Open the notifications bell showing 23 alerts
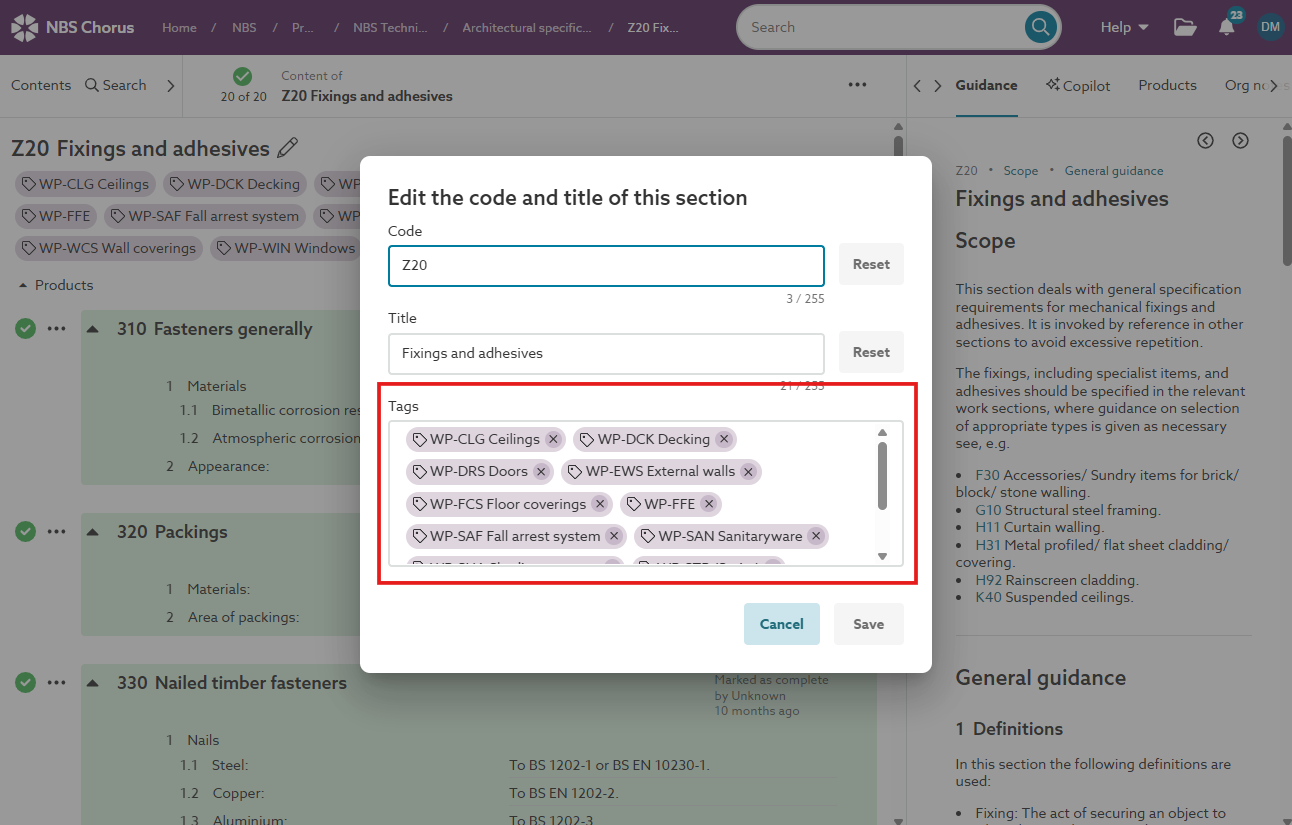 (1227, 27)
